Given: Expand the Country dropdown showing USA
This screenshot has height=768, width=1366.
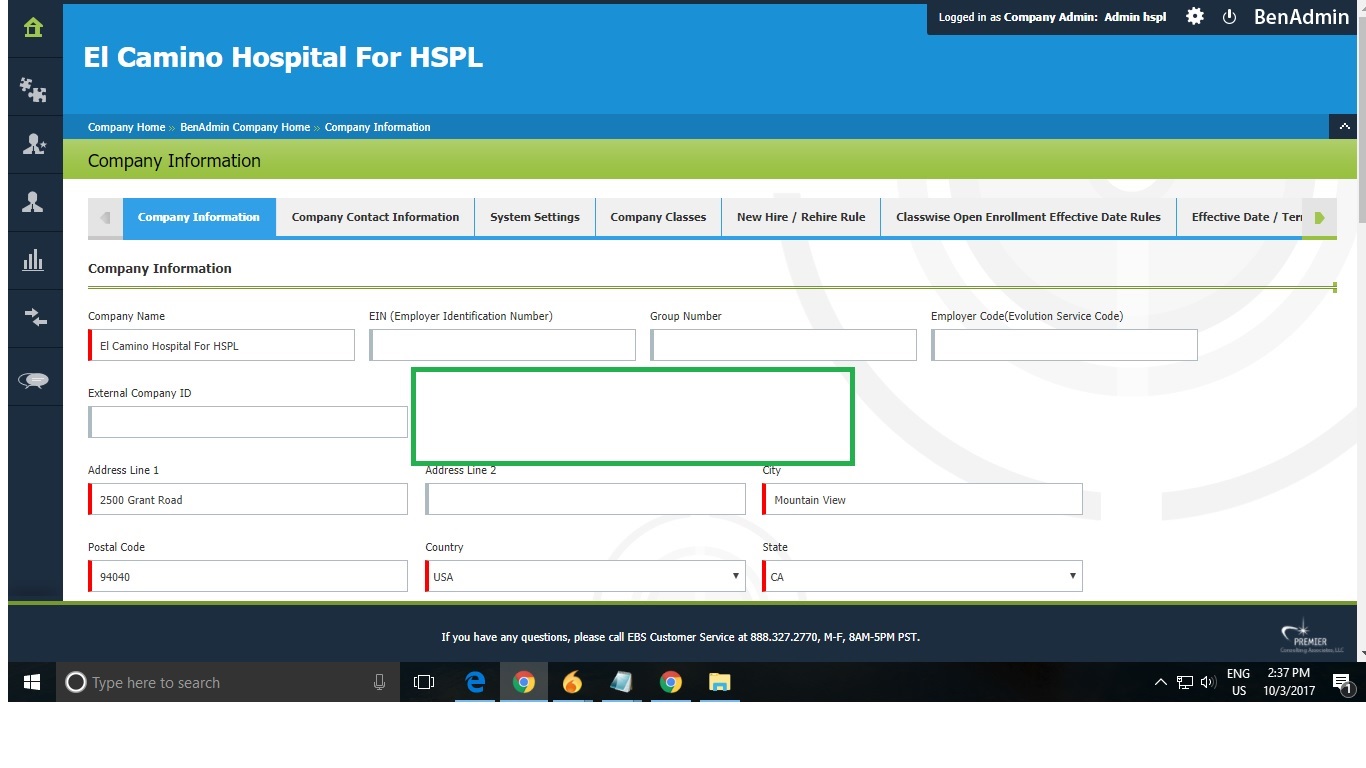Looking at the screenshot, I should [585, 577].
